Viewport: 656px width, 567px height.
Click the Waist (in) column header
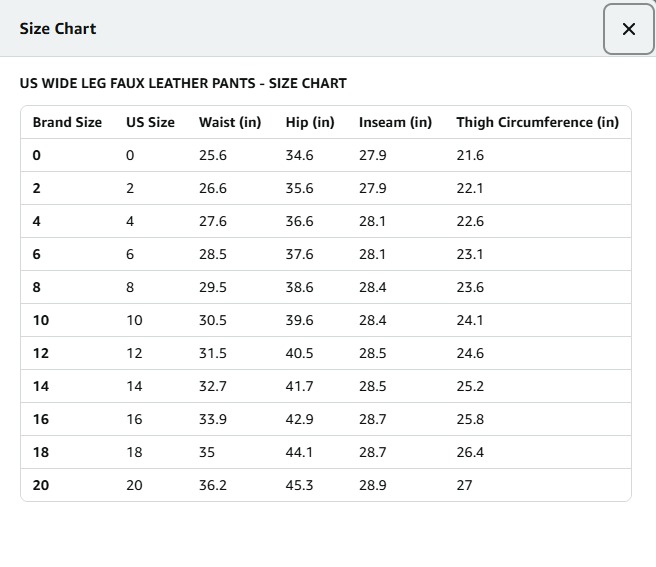pyautogui.click(x=230, y=122)
